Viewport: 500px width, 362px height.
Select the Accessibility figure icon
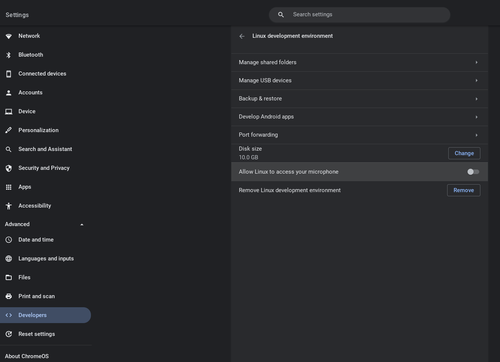9,206
